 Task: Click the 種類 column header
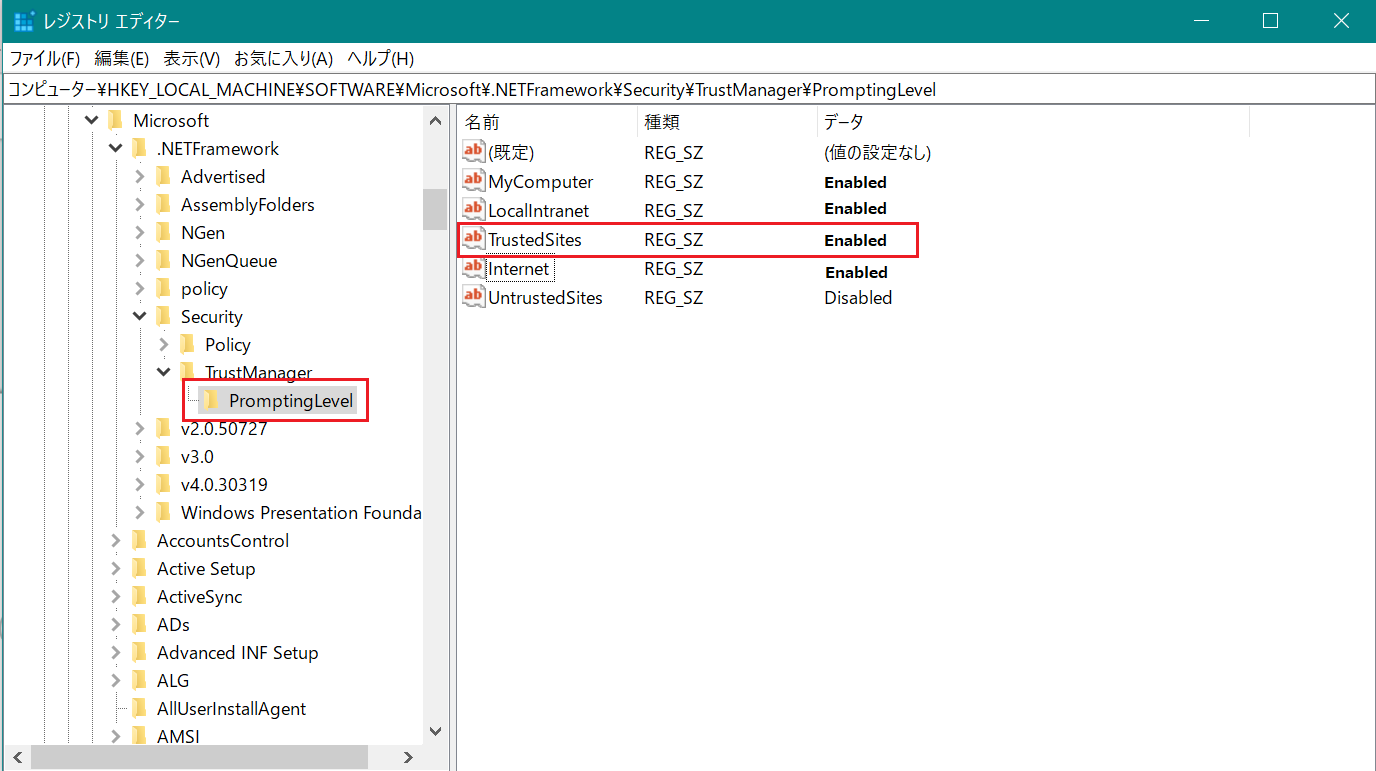[x=727, y=122]
